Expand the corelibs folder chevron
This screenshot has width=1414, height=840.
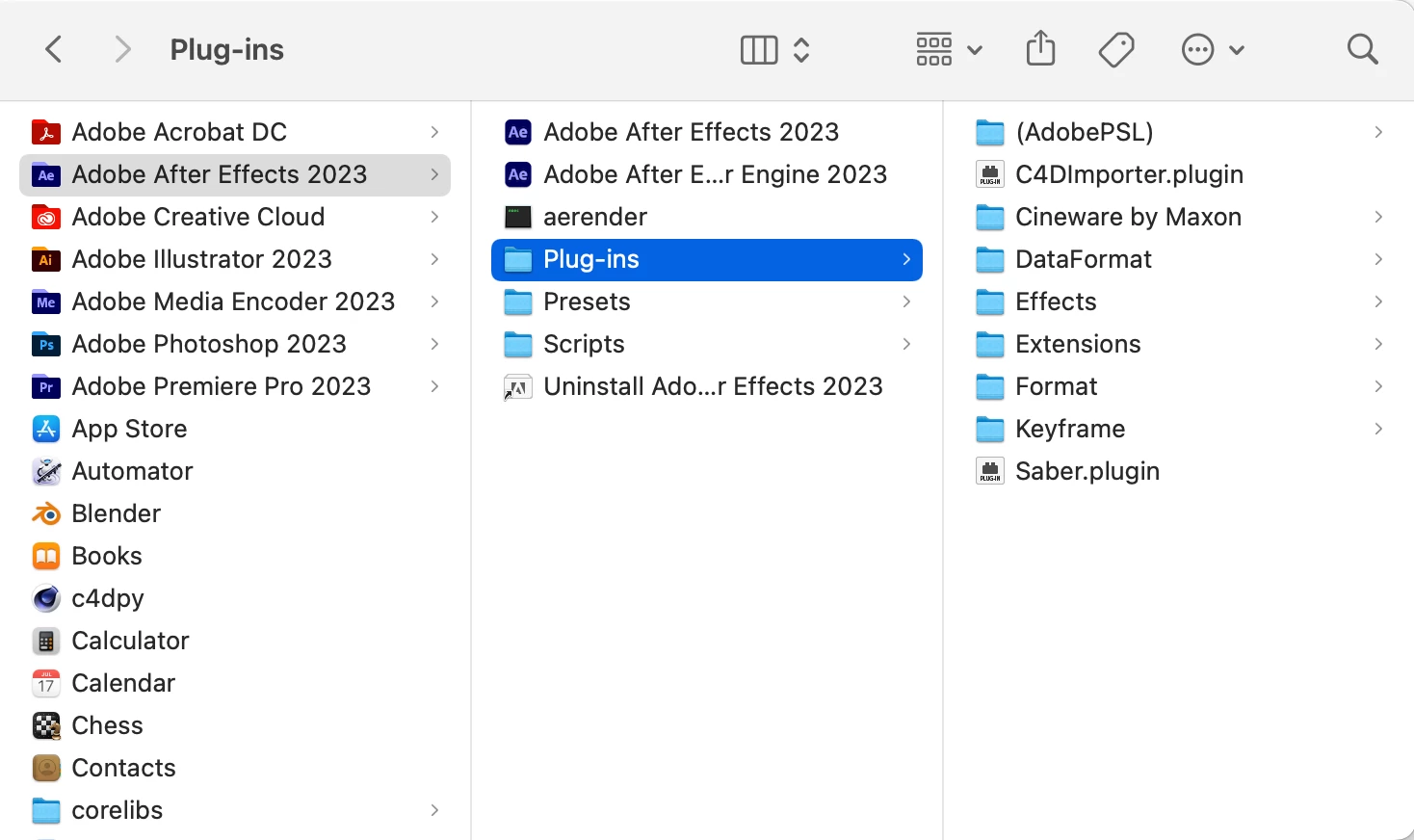[434, 810]
